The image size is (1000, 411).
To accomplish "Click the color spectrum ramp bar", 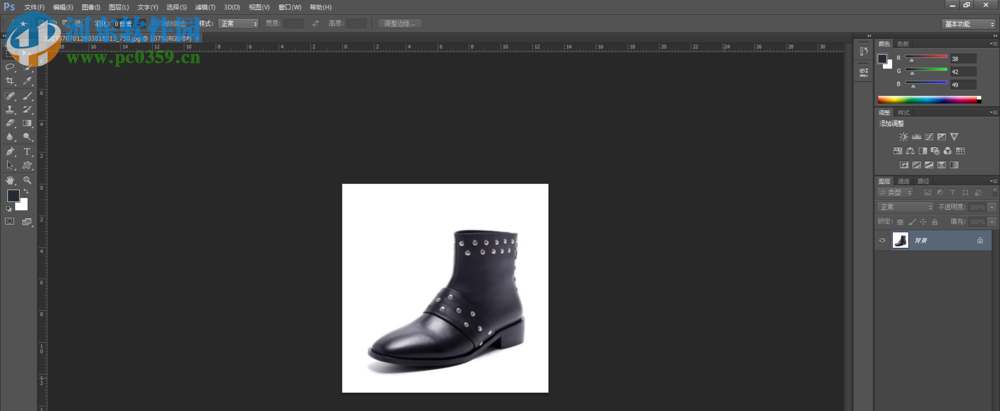I will 929,99.
